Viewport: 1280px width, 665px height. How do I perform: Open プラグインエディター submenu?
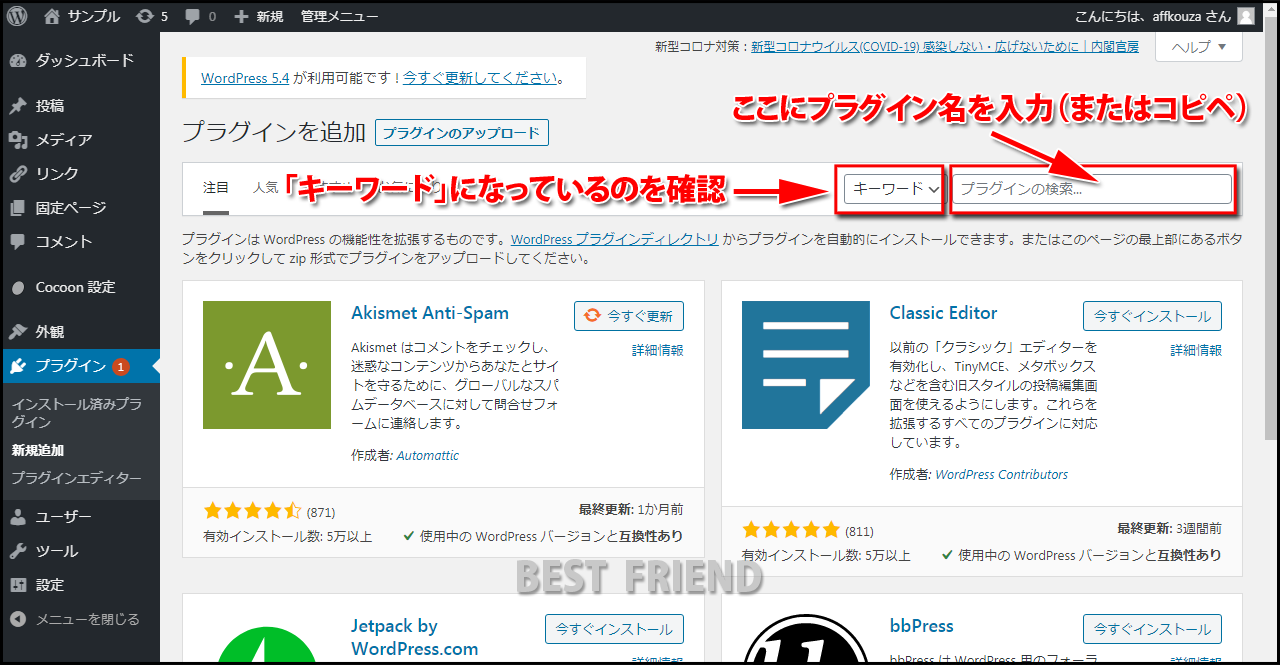click(76, 478)
